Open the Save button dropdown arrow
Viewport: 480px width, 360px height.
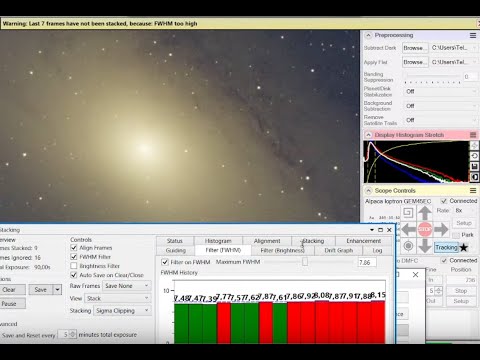tap(57, 290)
